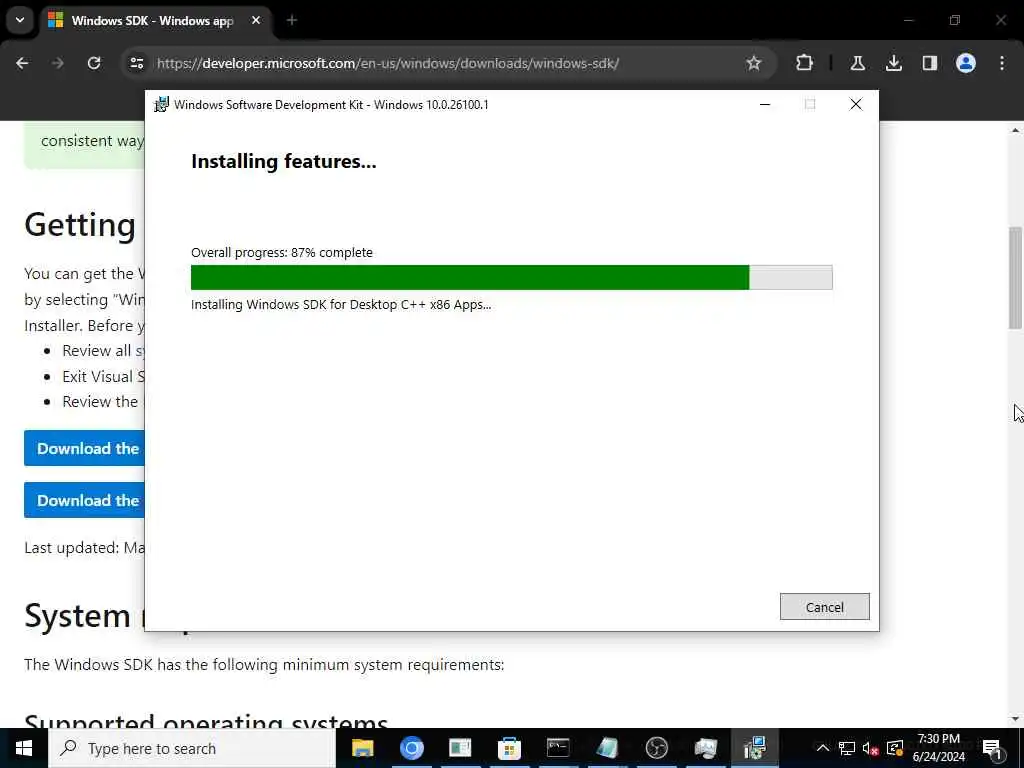
Task: Open Chrome Labs flask icon
Action: point(857,63)
